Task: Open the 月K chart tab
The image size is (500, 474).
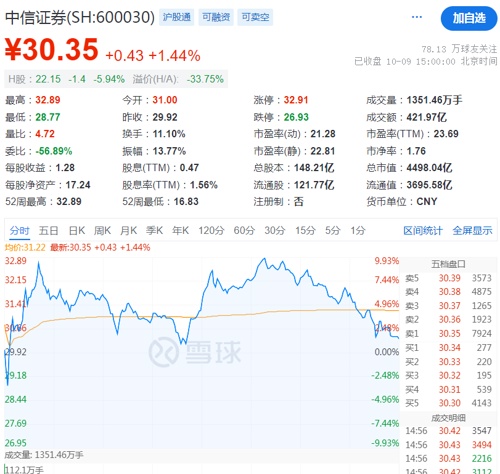Action: (x=128, y=230)
